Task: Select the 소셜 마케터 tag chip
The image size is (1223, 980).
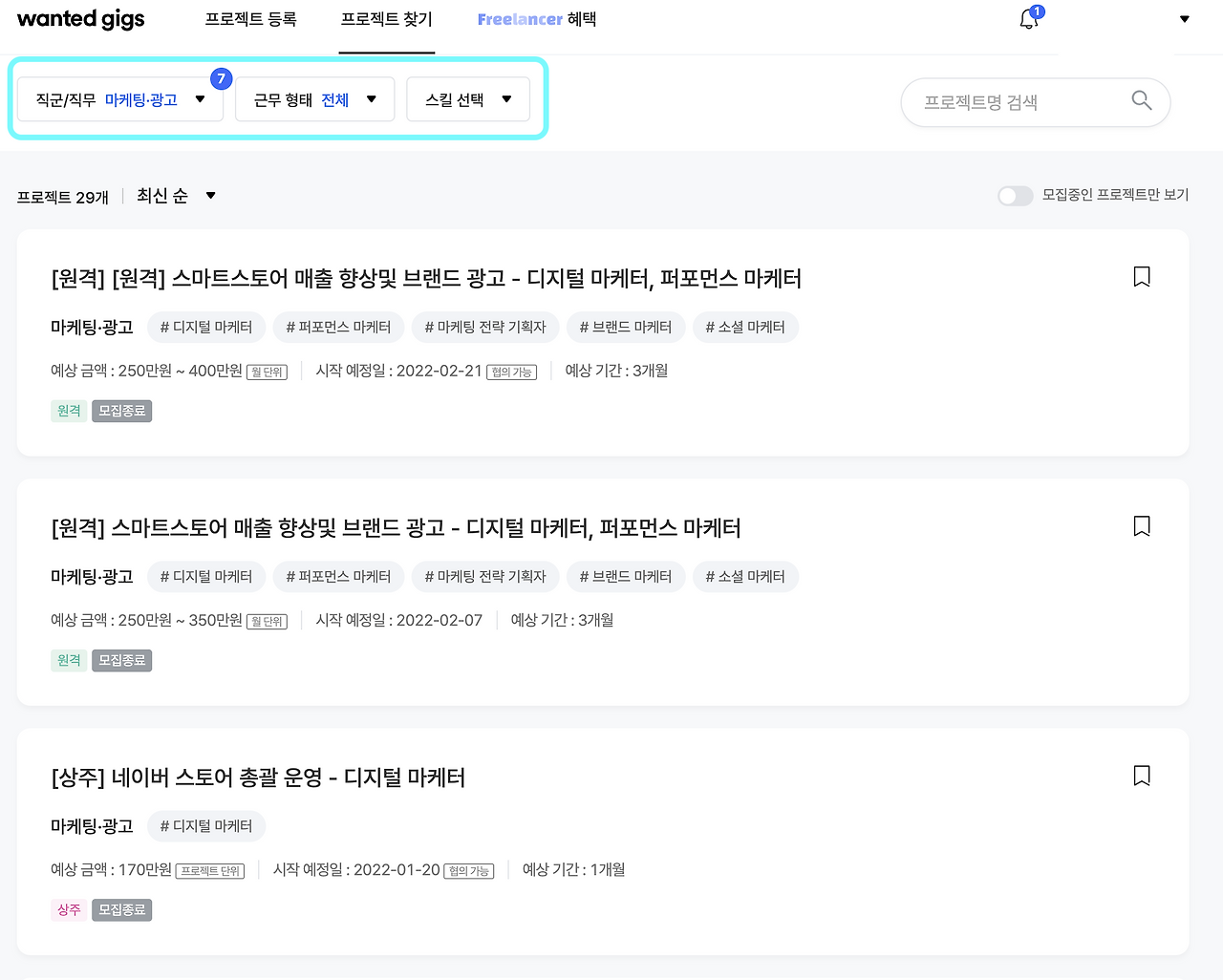Action: coord(745,327)
